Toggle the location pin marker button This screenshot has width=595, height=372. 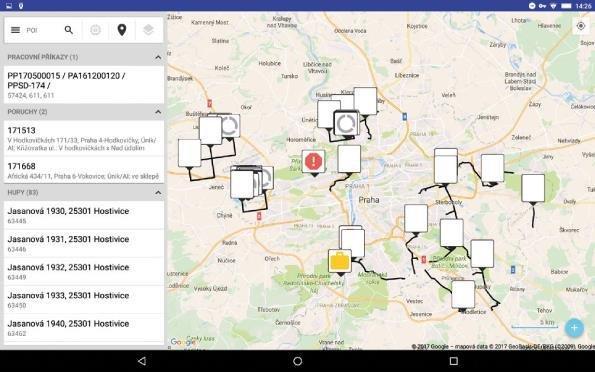coord(122,30)
